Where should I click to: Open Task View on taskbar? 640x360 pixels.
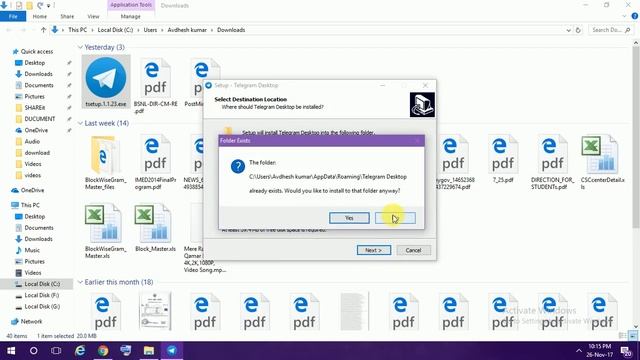[56, 351]
